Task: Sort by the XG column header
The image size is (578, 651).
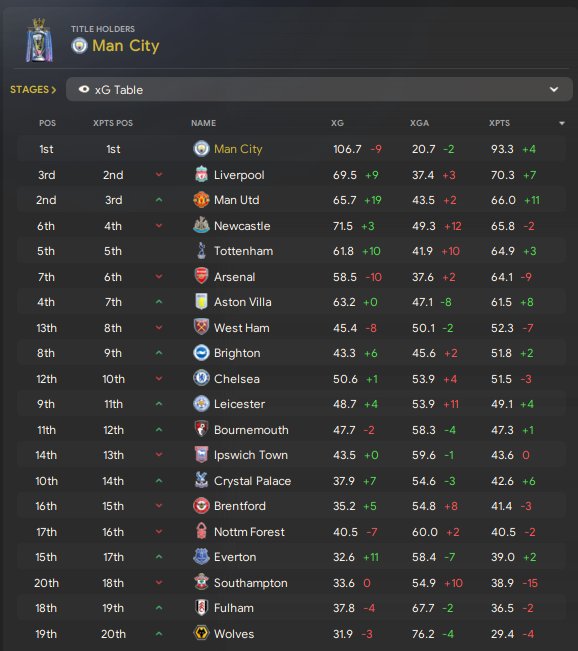Action: click(x=337, y=123)
